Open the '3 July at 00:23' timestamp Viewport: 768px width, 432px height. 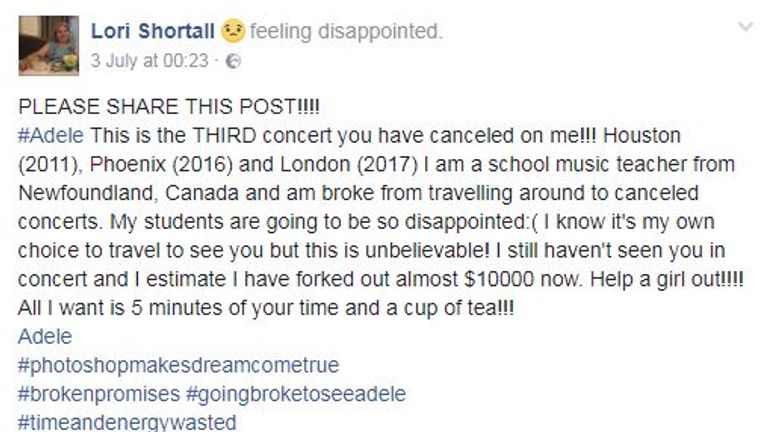click(149, 61)
